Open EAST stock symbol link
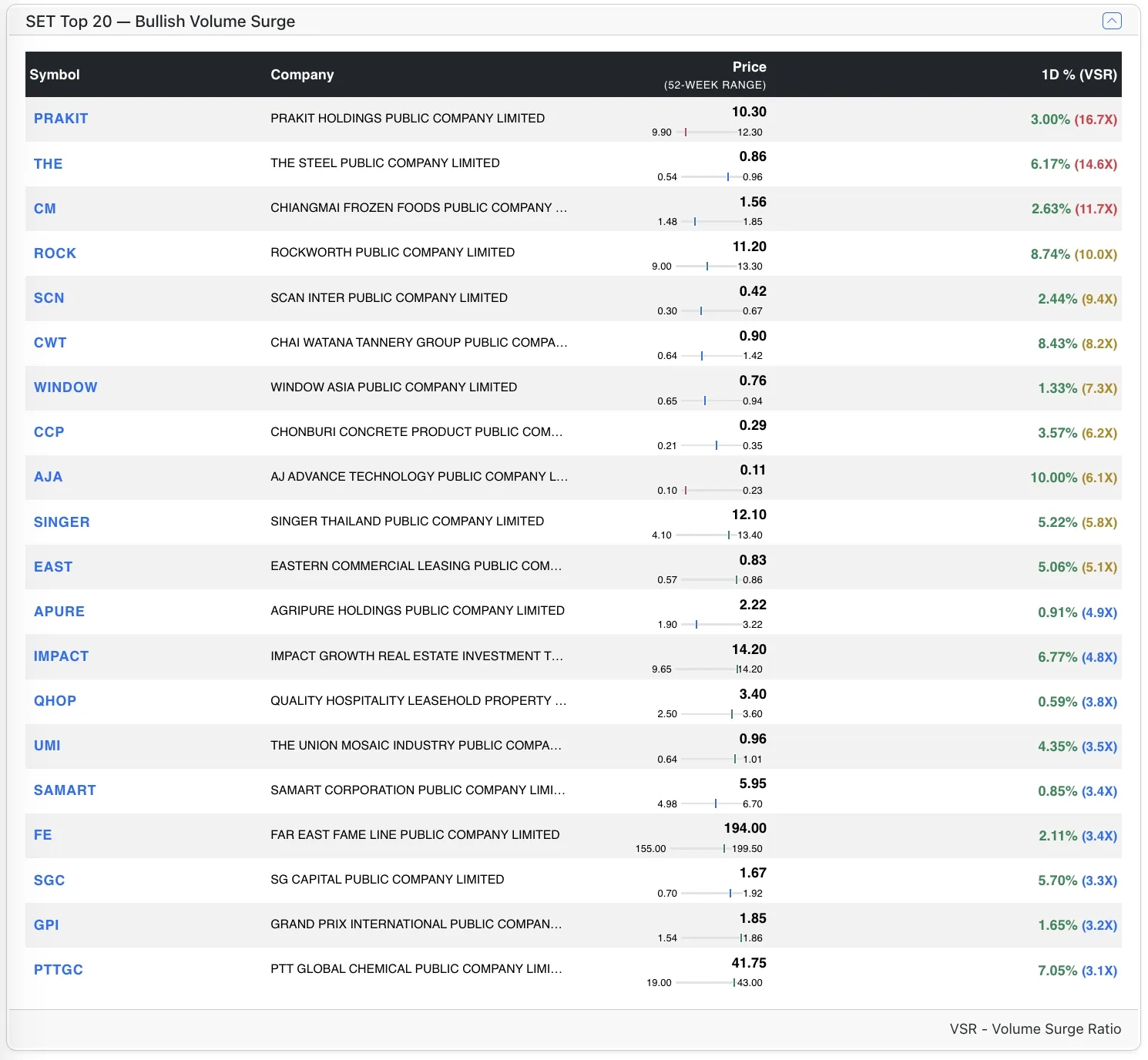 tap(53, 566)
